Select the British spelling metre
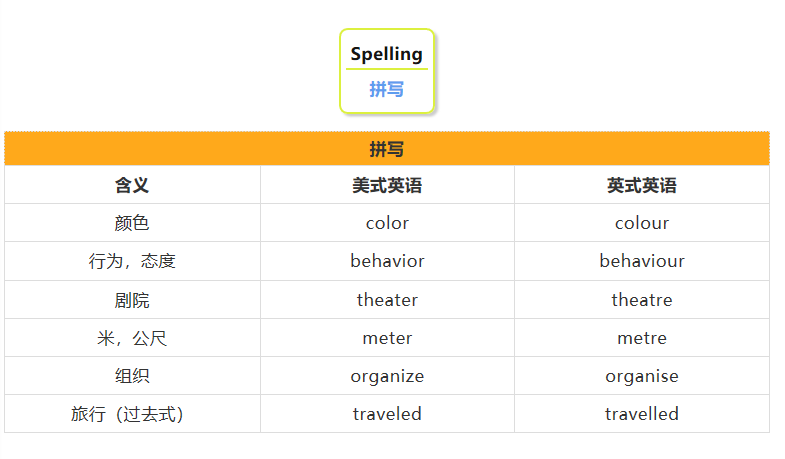This screenshot has width=785, height=459. 642,338
